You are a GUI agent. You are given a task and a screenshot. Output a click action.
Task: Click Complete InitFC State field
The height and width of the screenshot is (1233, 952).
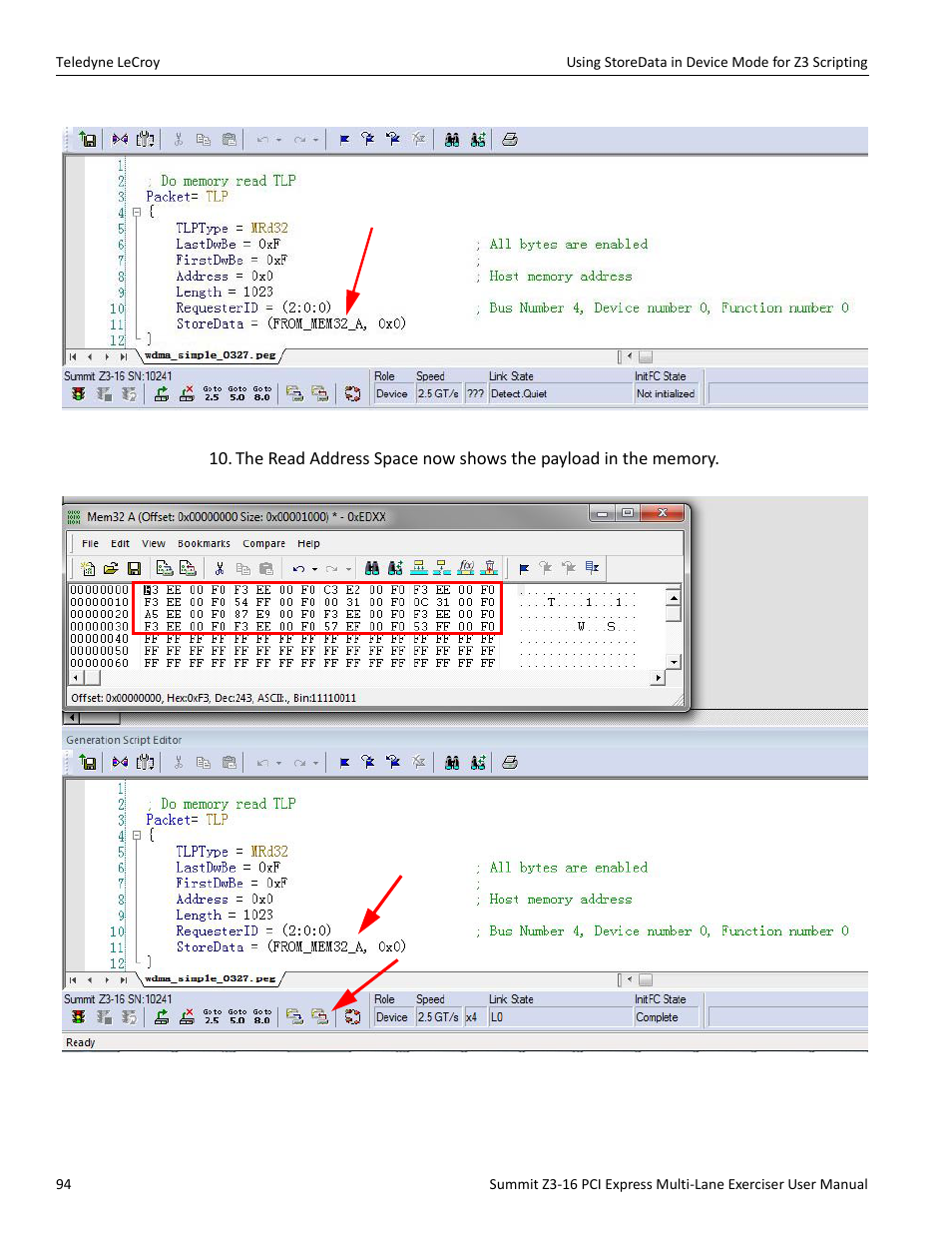pos(668,1017)
